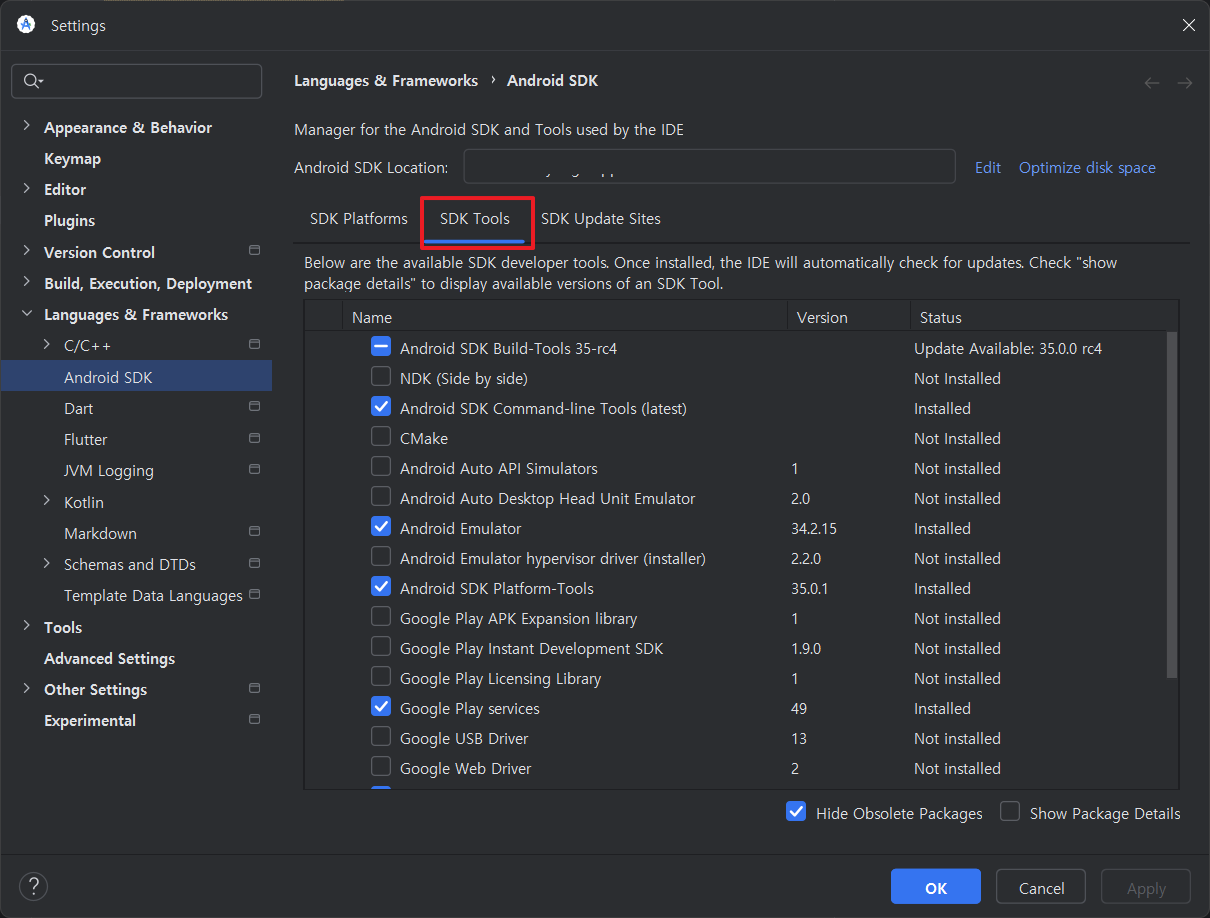Expand Appearance & Behavior section
This screenshot has width=1210, height=918.
(x=26, y=127)
